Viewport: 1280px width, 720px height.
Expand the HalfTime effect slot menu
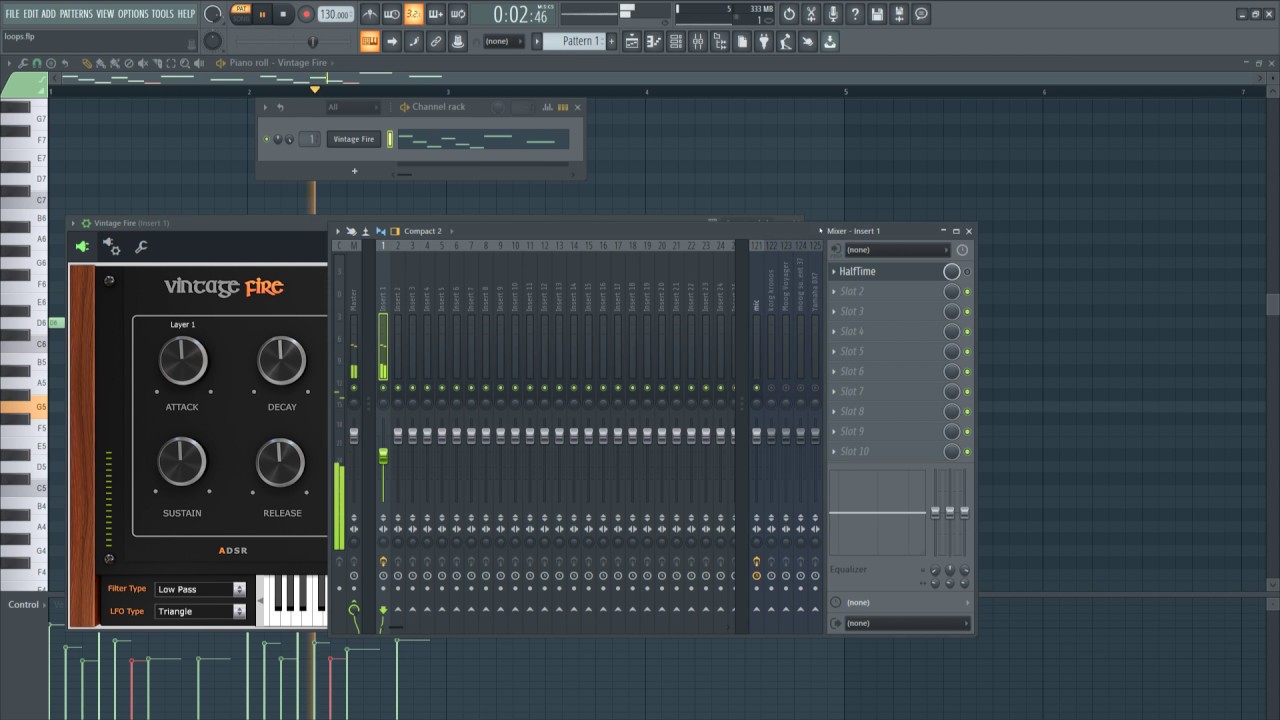[x=834, y=271]
